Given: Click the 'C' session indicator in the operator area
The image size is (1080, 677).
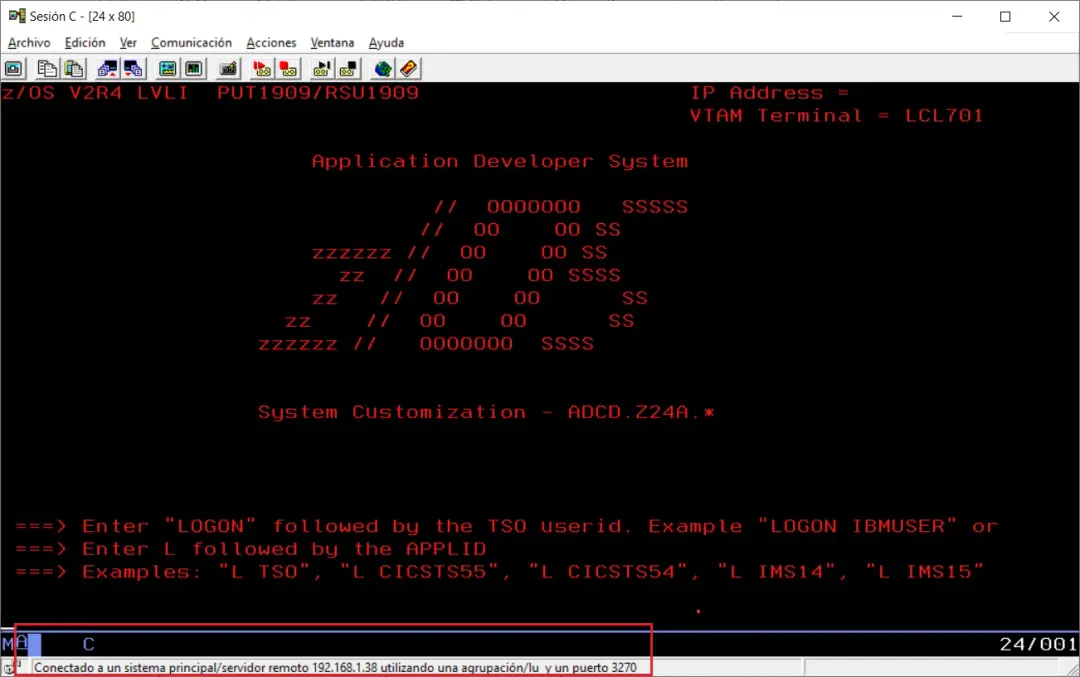Looking at the screenshot, I should tap(89, 645).
